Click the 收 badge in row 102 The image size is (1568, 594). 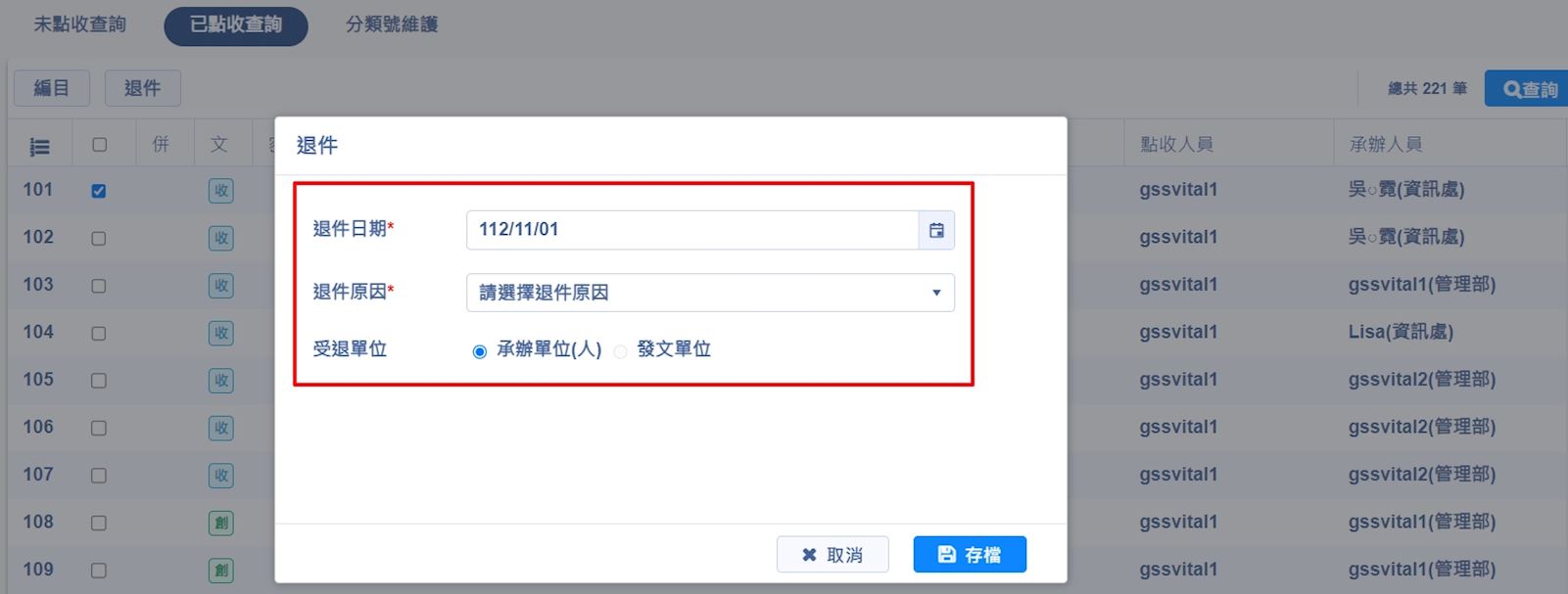(x=221, y=238)
